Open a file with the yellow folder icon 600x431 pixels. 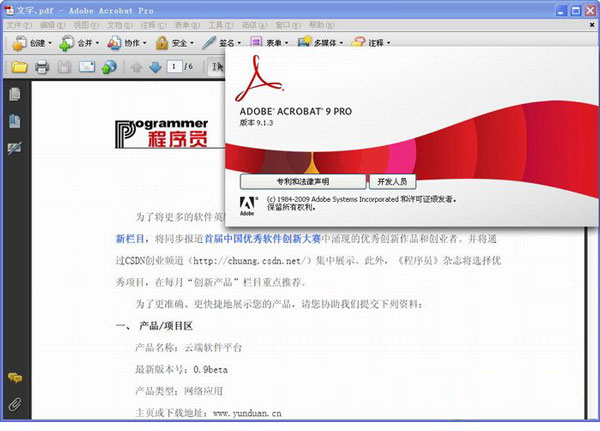[x=19, y=67]
